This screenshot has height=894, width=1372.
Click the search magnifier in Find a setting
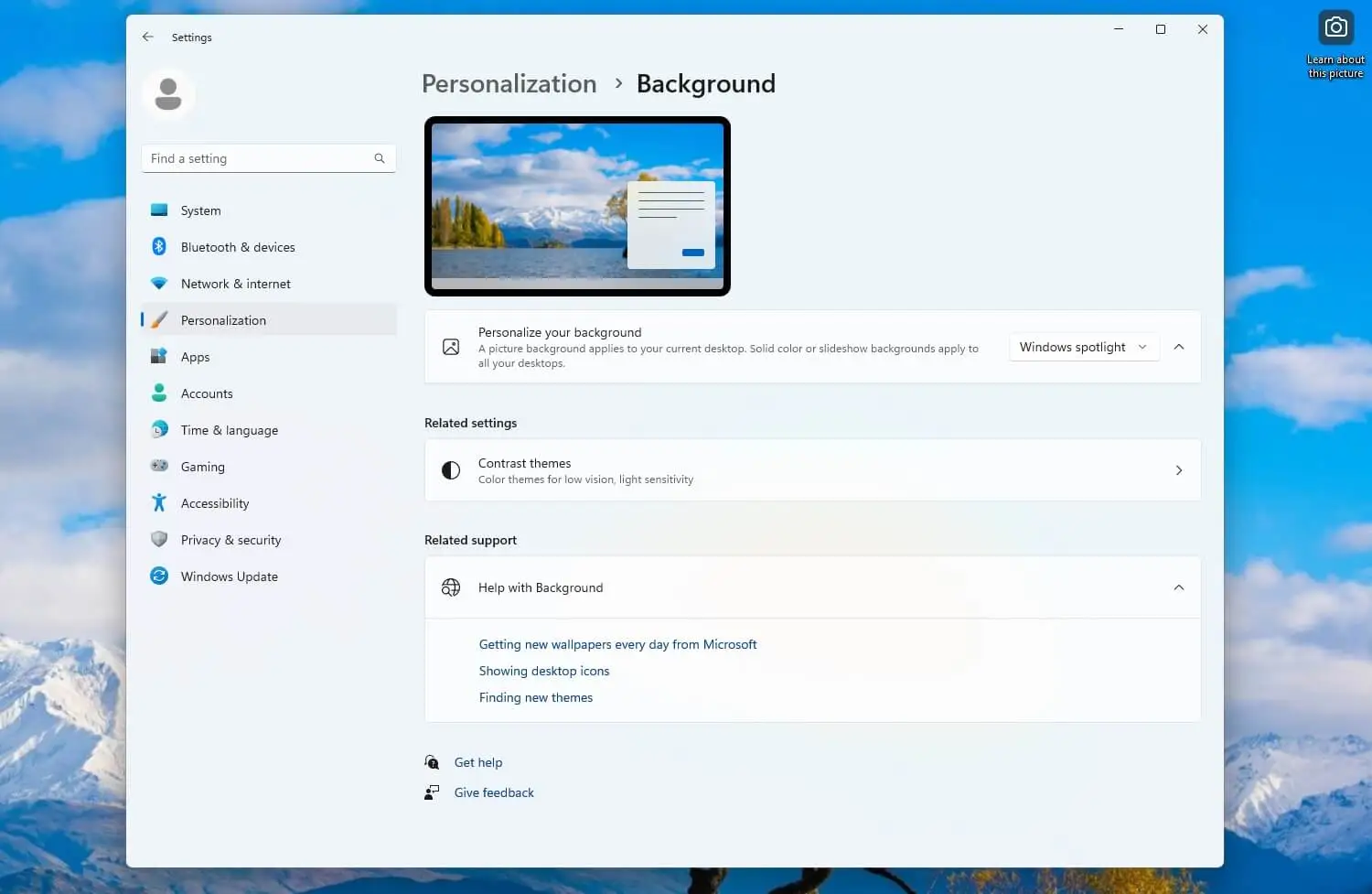[379, 157]
